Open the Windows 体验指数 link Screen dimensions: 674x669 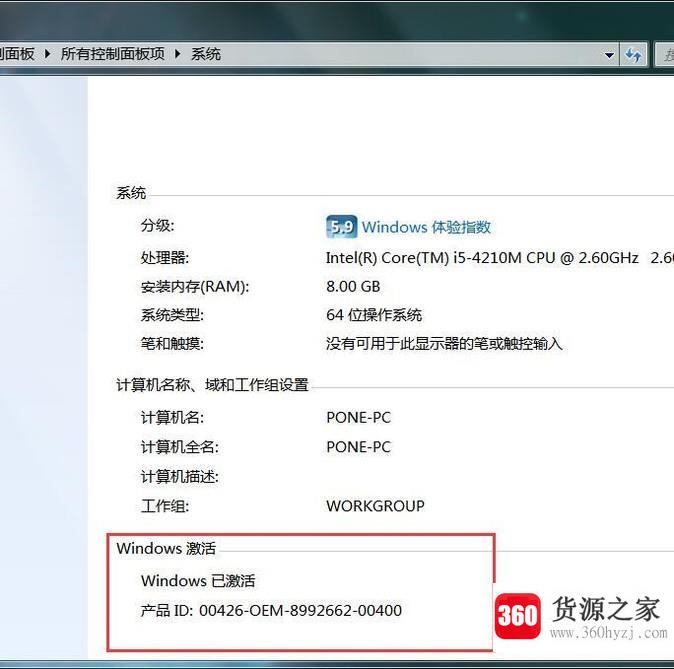point(426,227)
